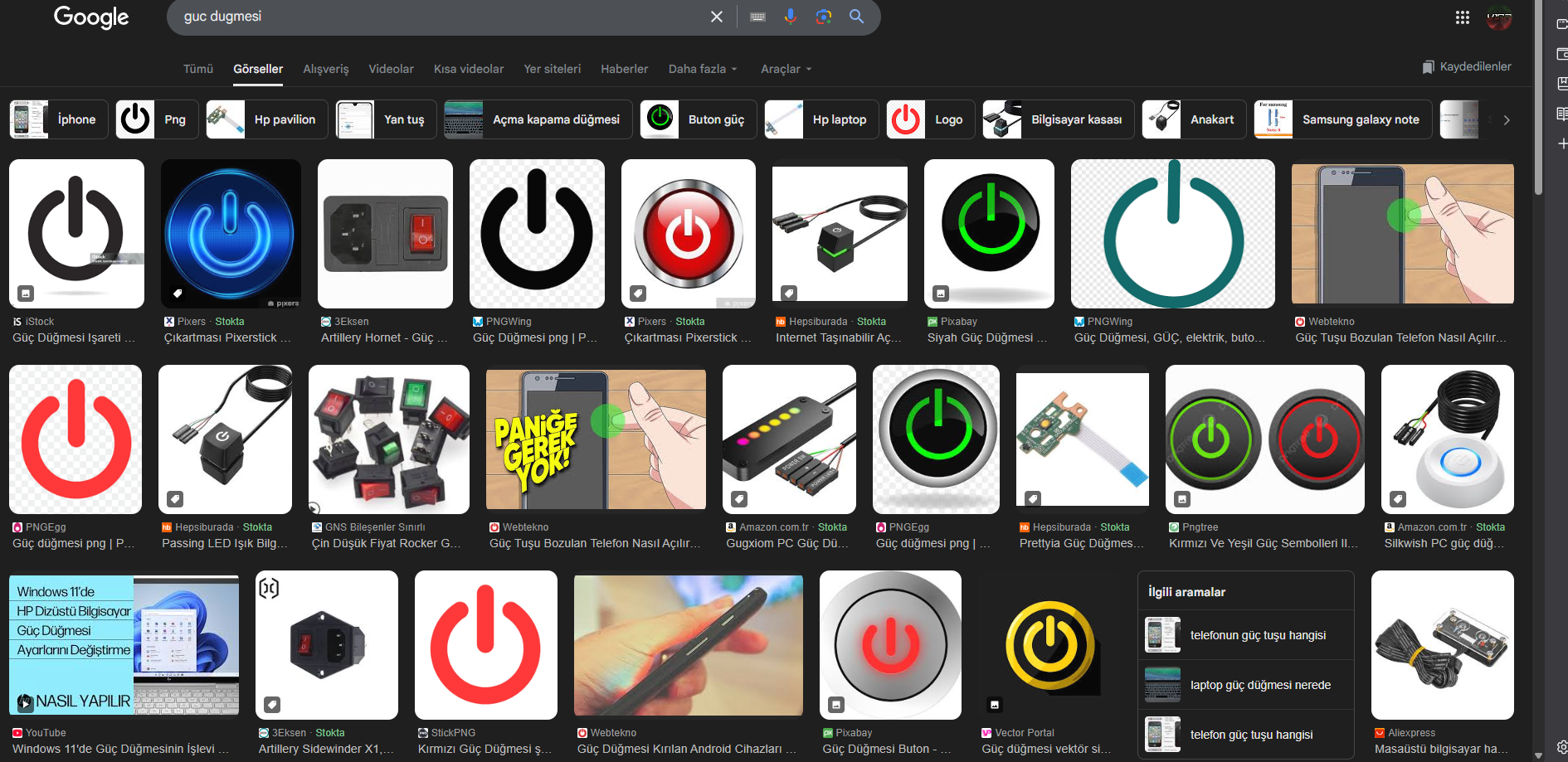Open the iStock black power symbol image

pyautogui.click(x=76, y=234)
